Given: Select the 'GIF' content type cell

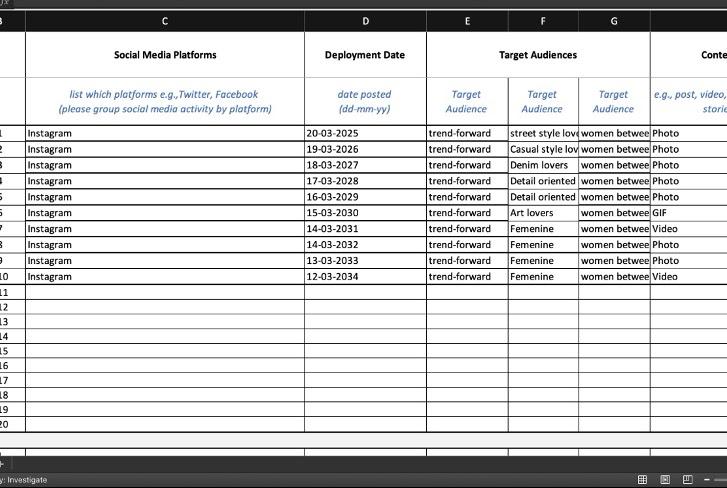Looking at the screenshot, I should 689,213.
